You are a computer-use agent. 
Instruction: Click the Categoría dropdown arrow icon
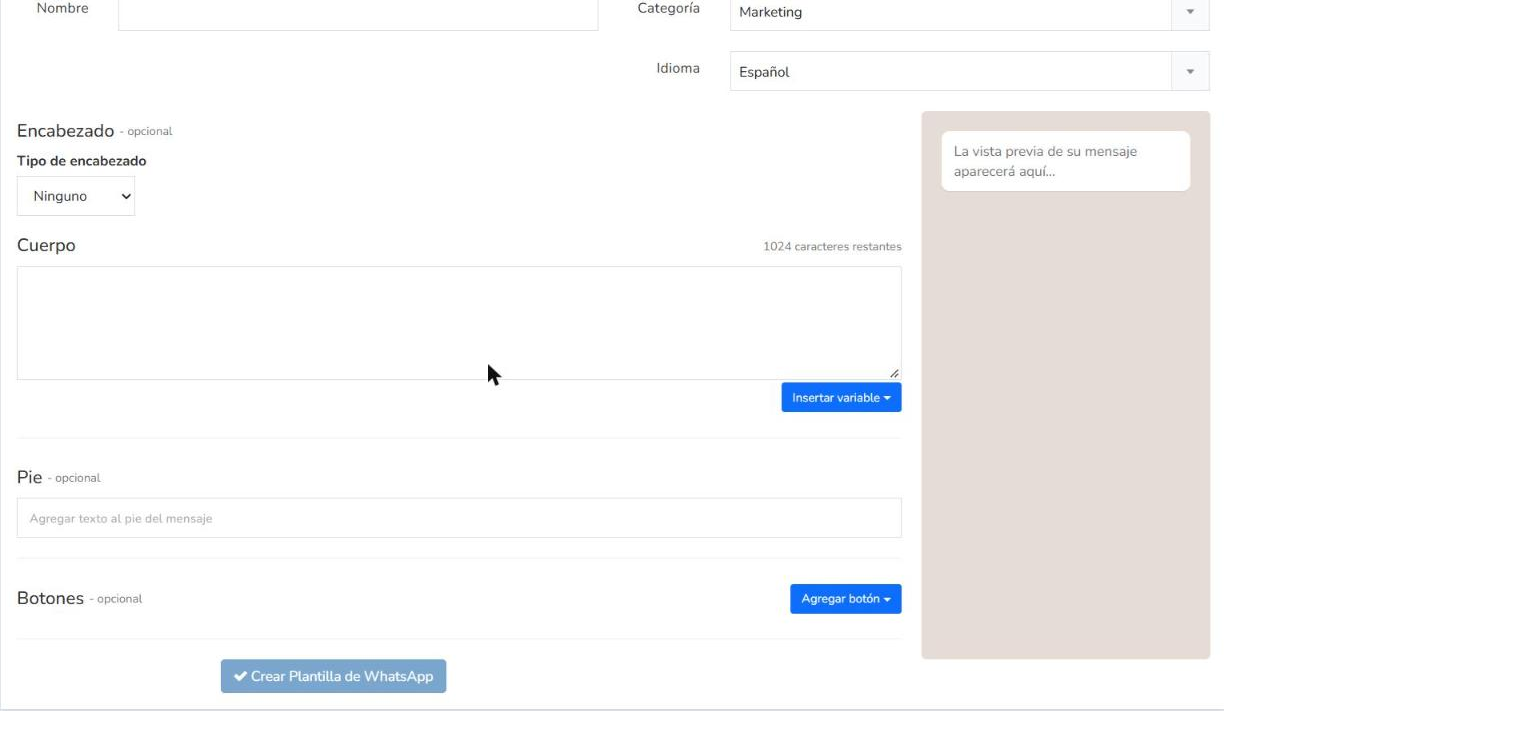(x=1190, y=13)
